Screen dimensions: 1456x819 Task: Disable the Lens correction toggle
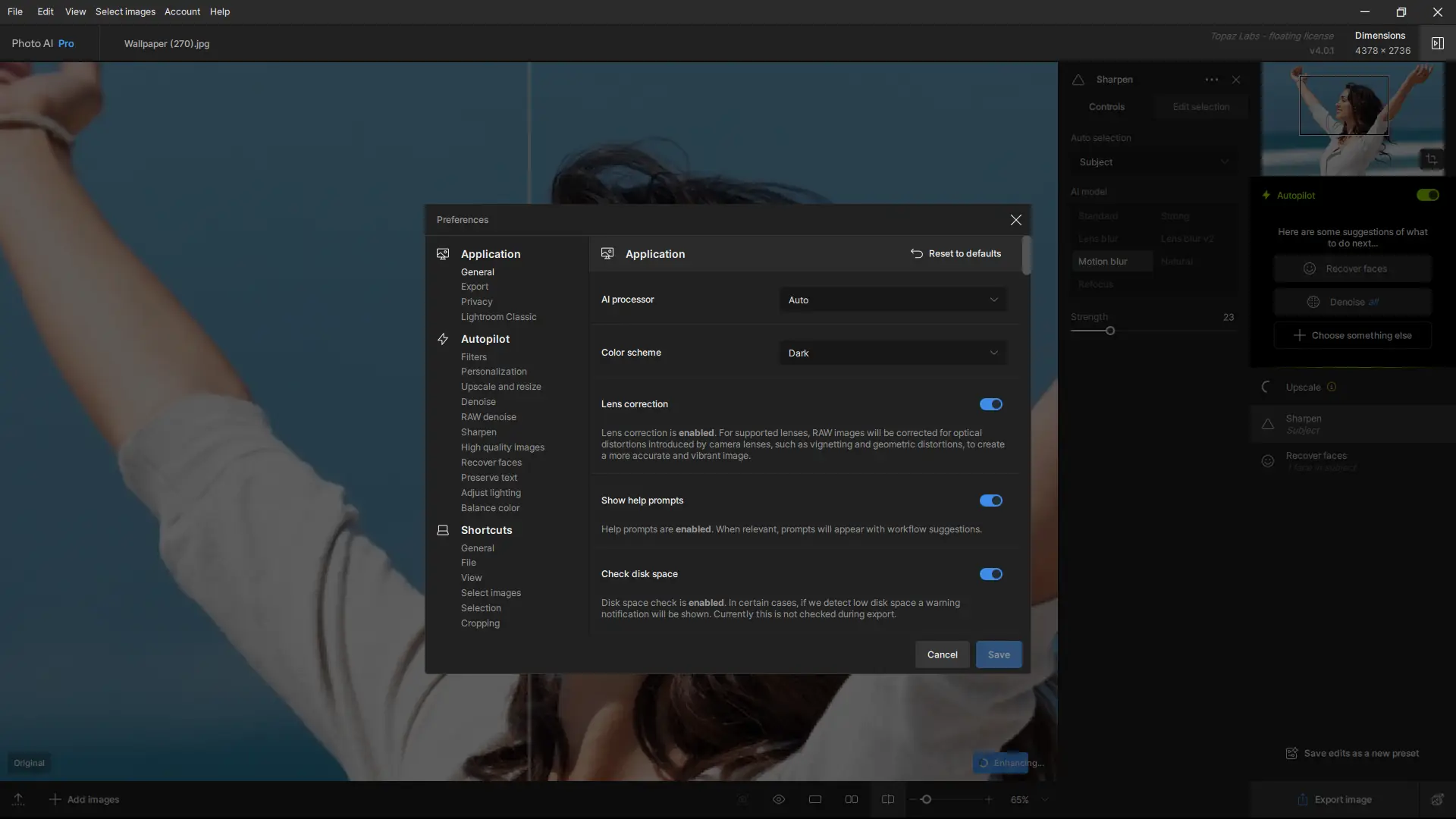coord(990,404)
